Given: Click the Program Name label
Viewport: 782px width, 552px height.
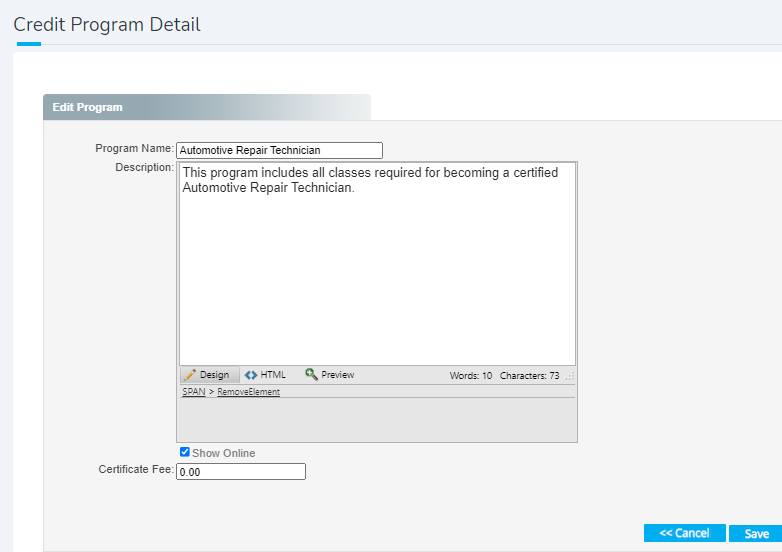Looking at the screenshot, I should pyautogui.click(x=134, y=149).
